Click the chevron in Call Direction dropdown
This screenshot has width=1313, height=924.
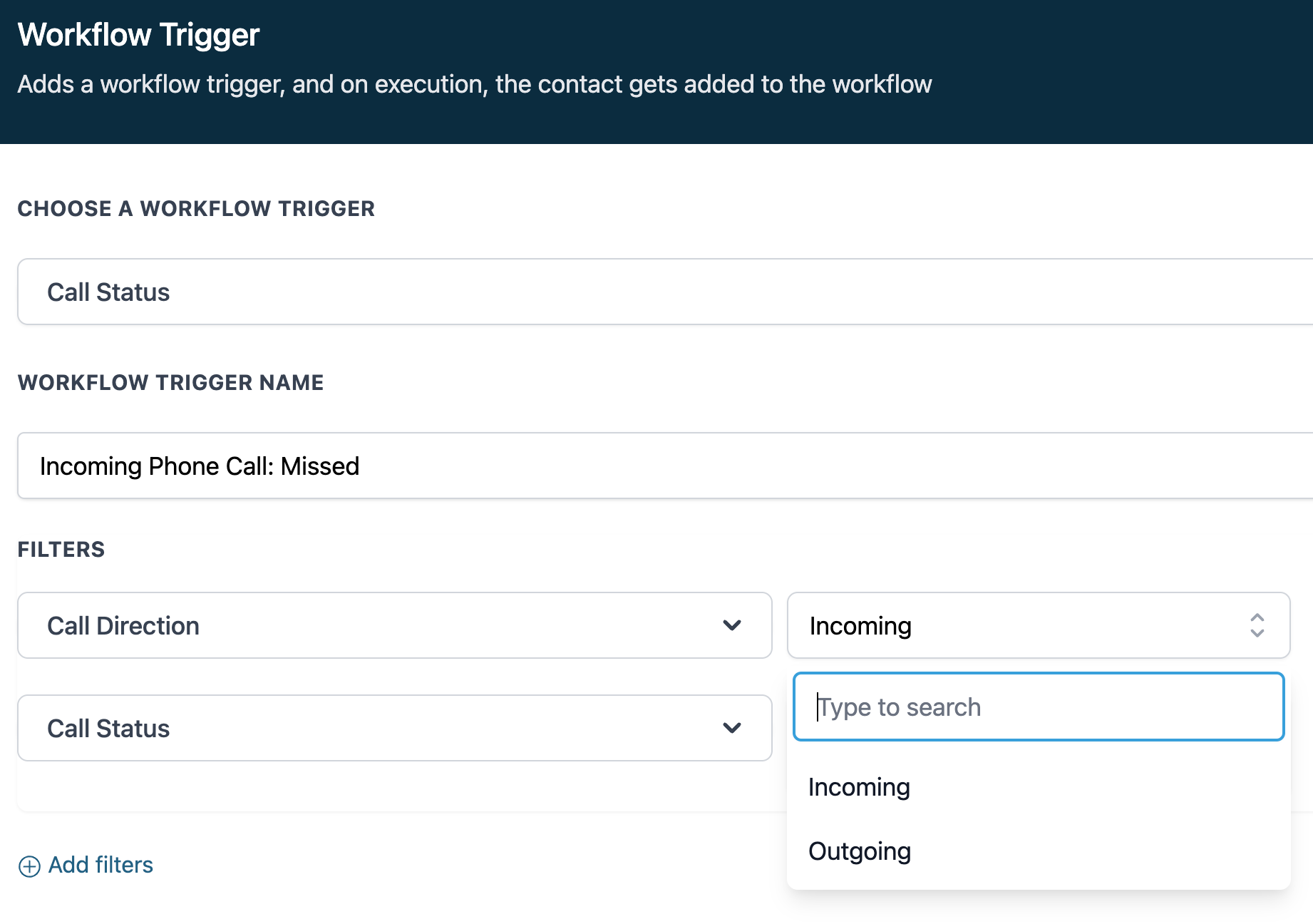click(732, 625)
